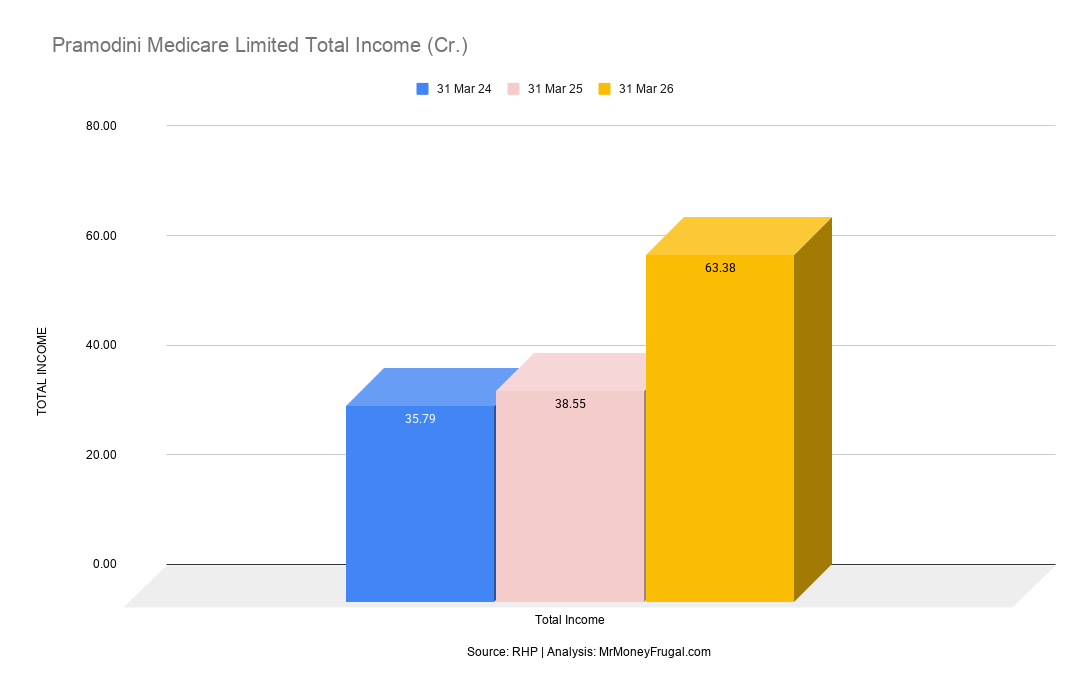
Task: Click the 38.55 data label
Action: 570,404
